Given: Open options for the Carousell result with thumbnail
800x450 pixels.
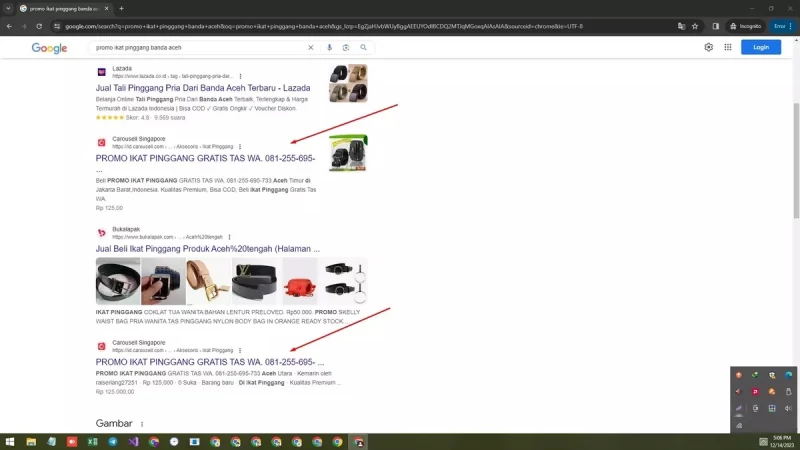Looking at the screenshot, I should [240, 146].
